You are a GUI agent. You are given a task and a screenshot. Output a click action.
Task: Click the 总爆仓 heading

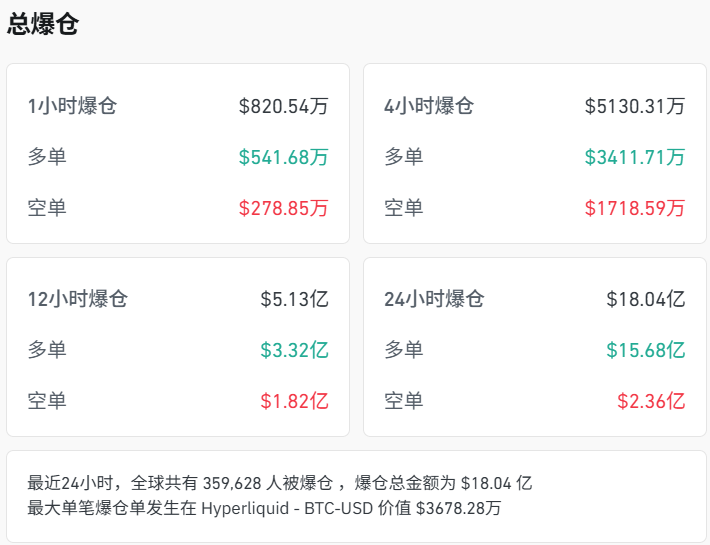(x=43, y=25)
